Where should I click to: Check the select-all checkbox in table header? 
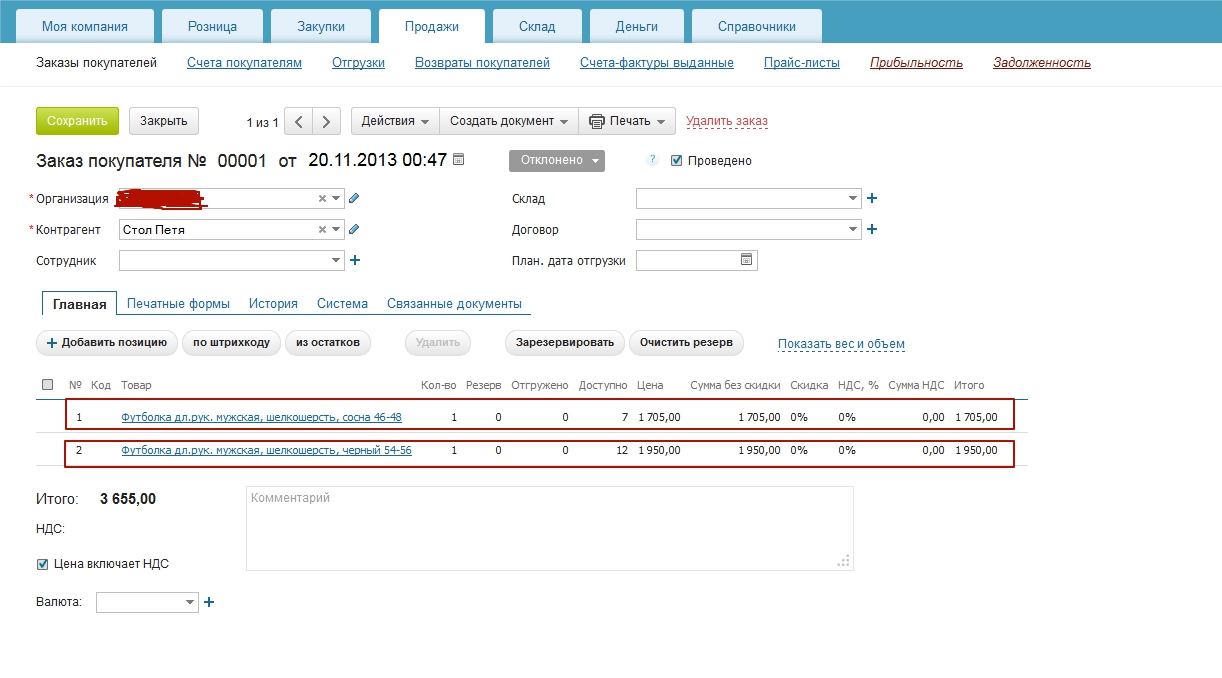click(47, 384)
